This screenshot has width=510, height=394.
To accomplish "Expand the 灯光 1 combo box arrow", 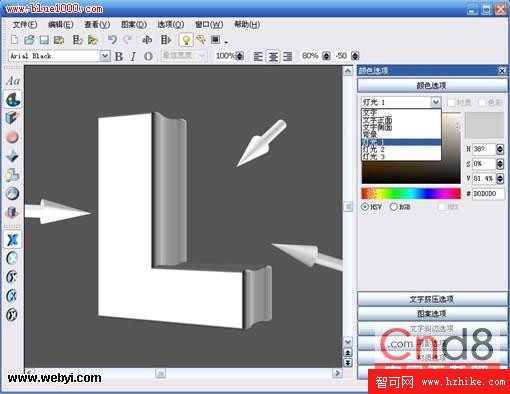I will point(435,102).
